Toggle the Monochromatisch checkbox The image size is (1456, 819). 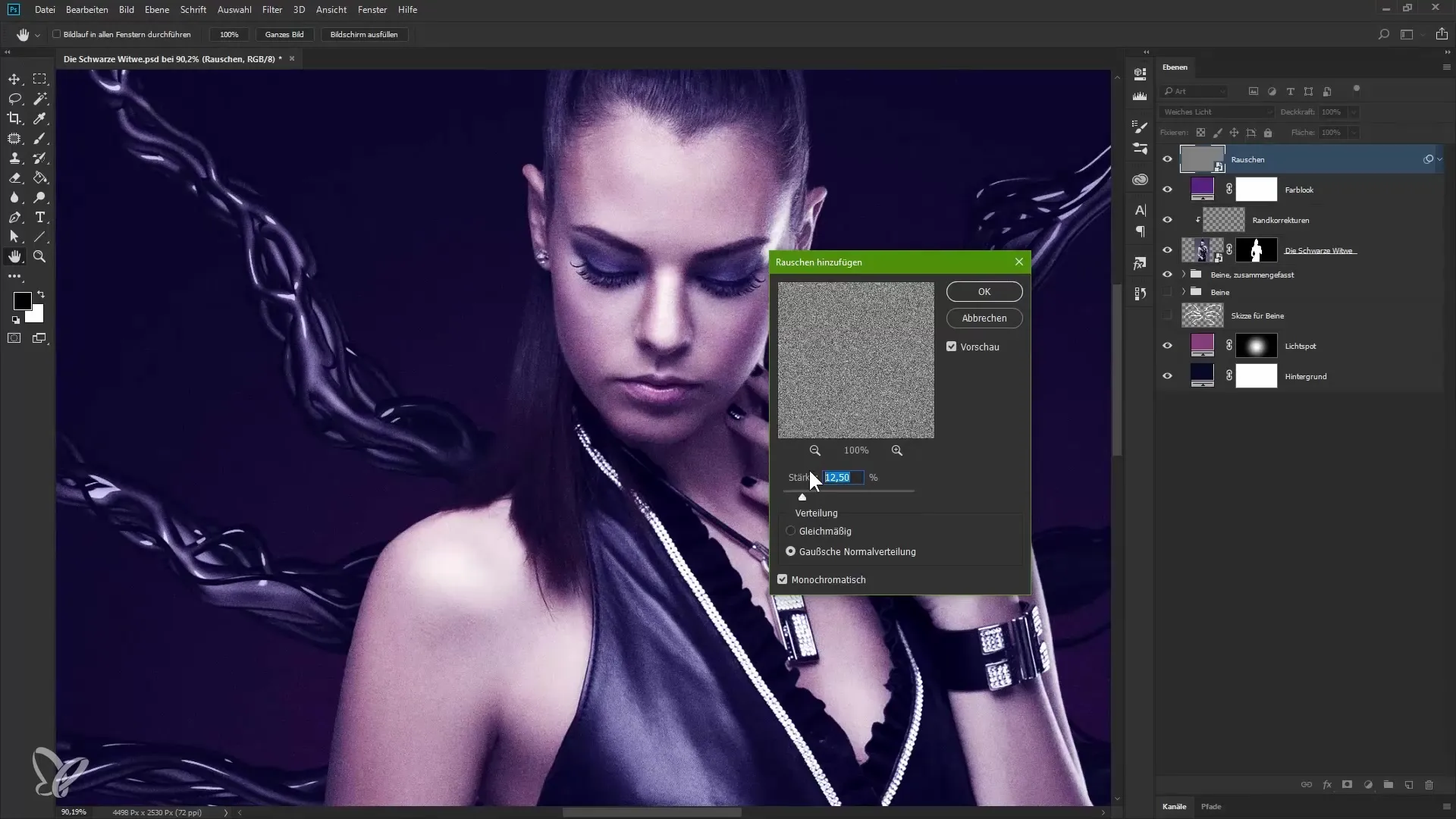(x=783, y=579)
